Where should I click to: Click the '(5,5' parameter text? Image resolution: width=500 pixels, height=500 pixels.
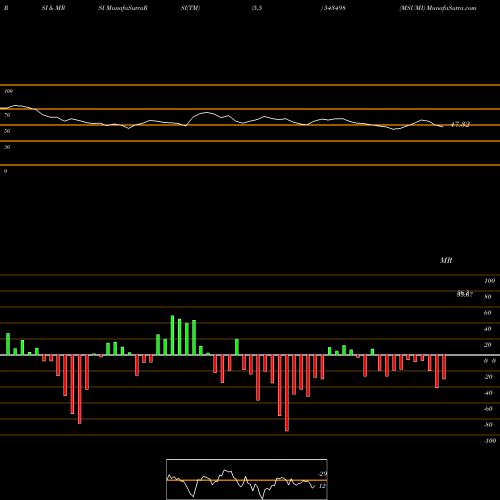pos(257,8)
